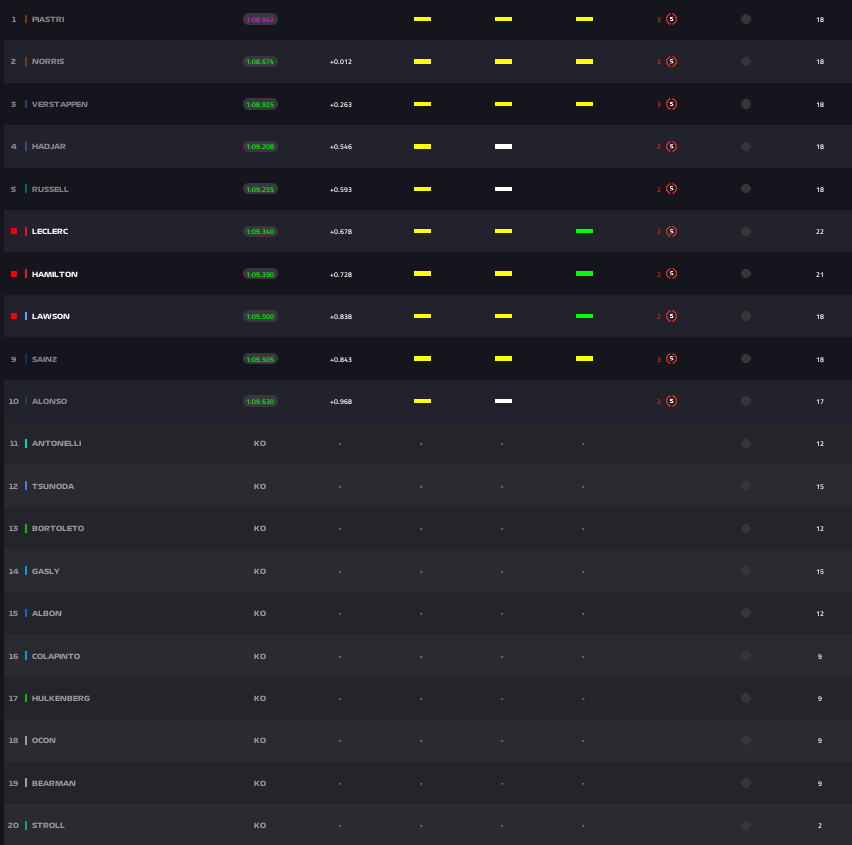Click the lap time 1:09.505

click(x=260, y=359)
